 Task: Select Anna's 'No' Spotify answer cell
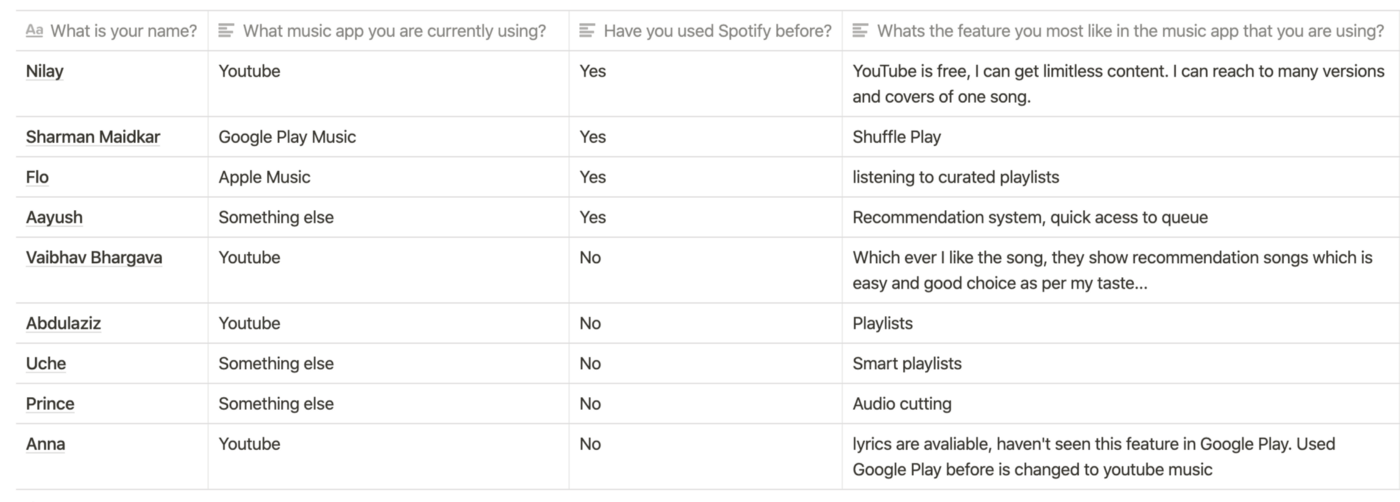click(x=706, y=457)
